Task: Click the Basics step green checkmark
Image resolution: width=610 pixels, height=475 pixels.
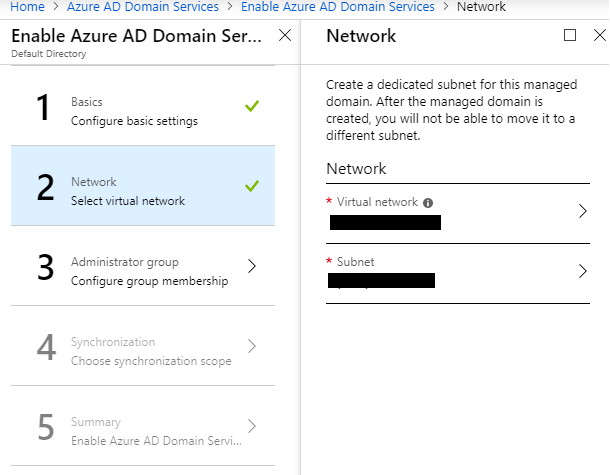Action: click(x=252, y=106)
